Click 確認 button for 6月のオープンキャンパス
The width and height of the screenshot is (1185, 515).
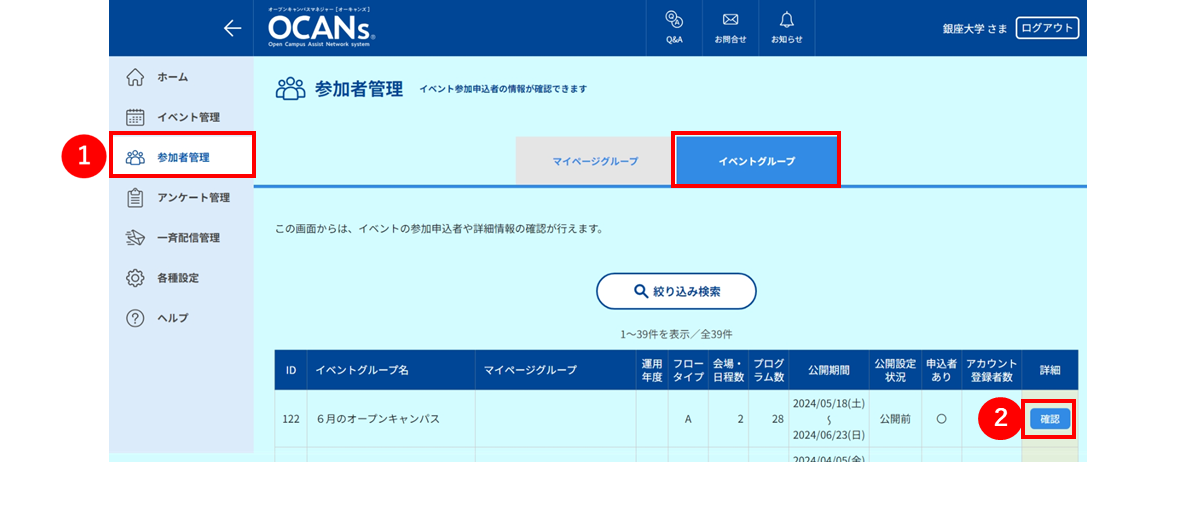[1050, 419]
